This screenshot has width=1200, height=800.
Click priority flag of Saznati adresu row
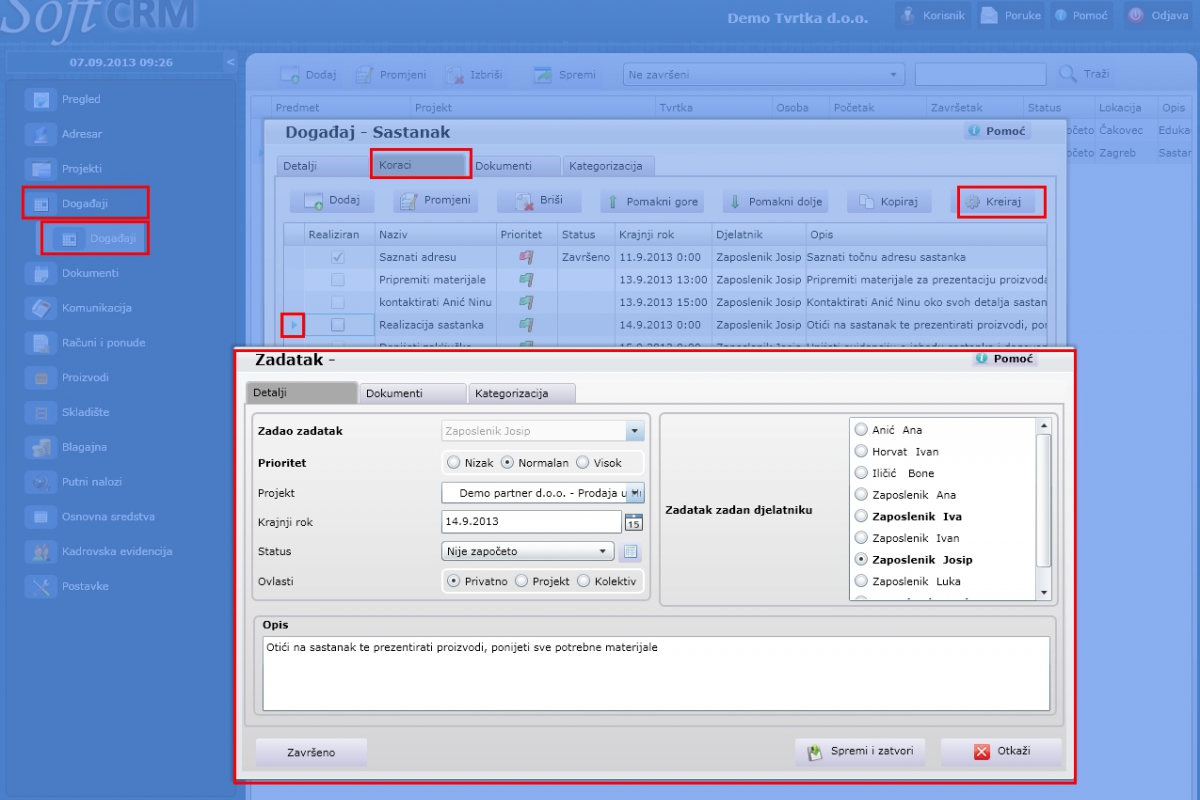tap(526, 257)
